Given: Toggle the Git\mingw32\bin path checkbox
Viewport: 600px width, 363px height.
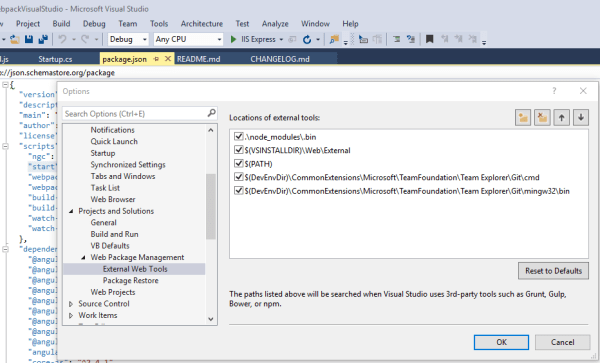Looking at the screenshot, I should 238,190.
